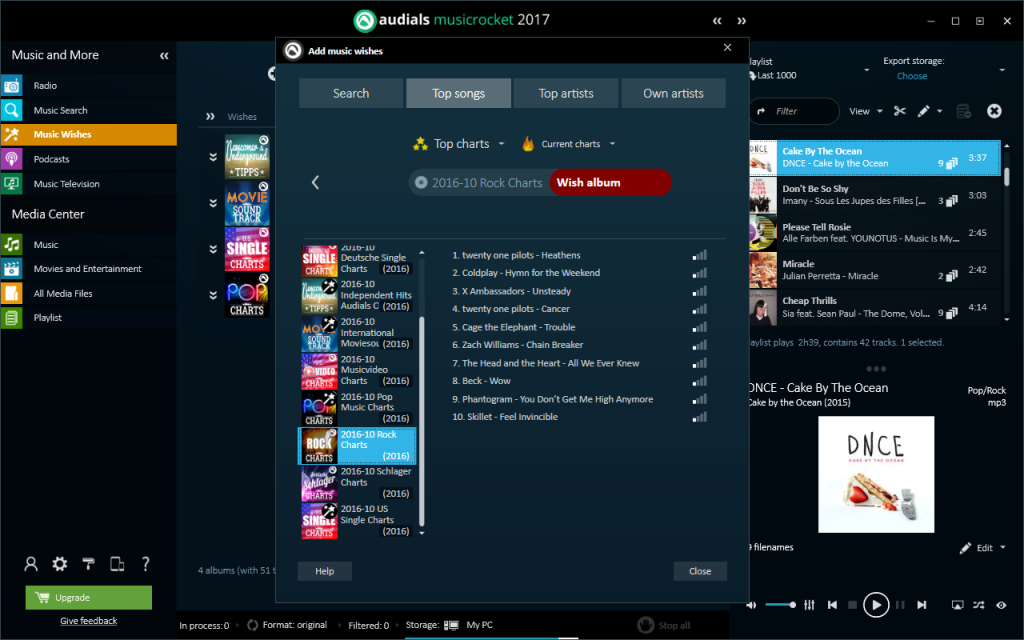
Task: Switch to the Top artists tab
Action: click(x=566, y=93)
